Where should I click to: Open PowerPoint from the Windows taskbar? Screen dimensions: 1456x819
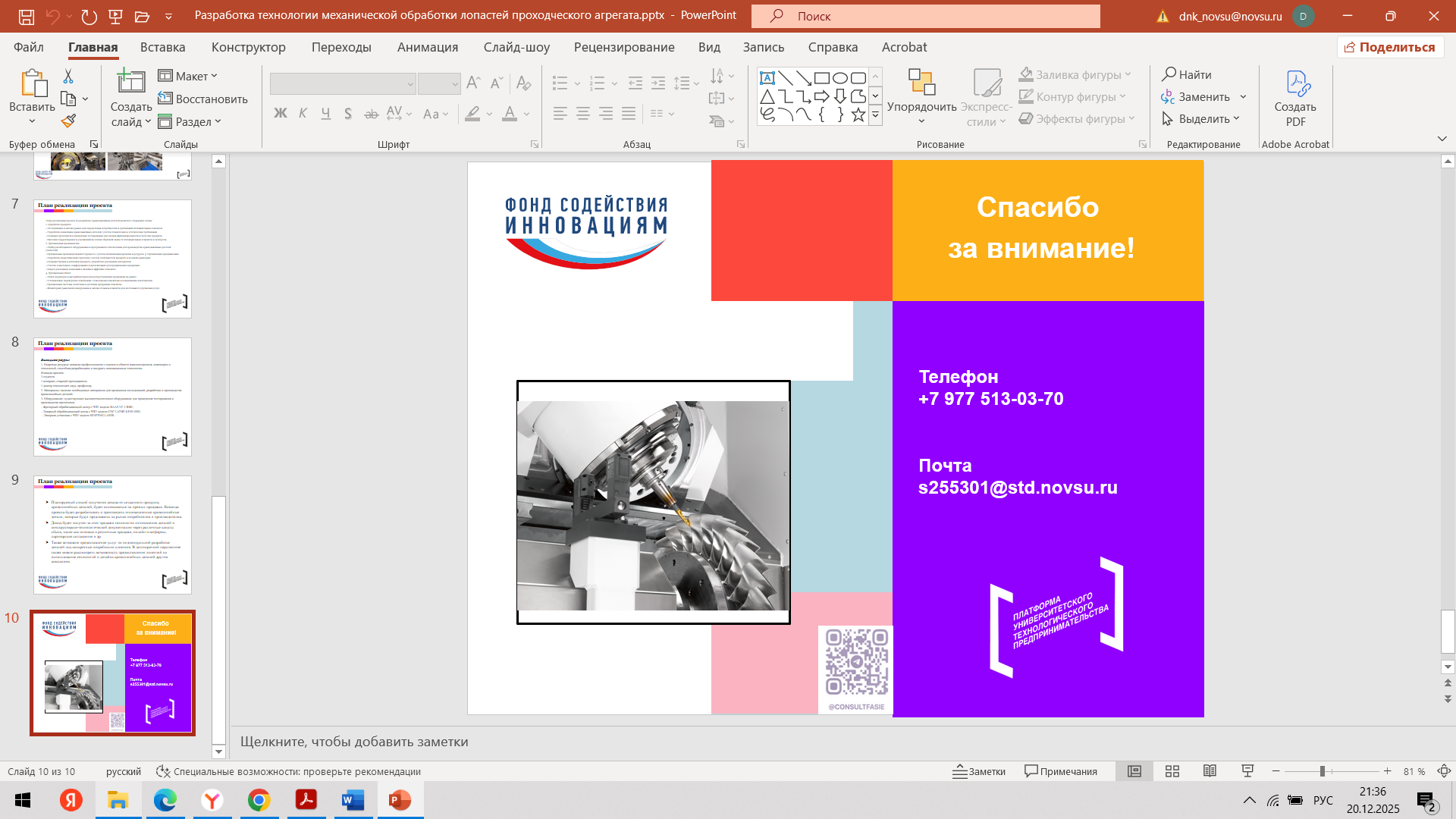click(x=400, y=800)
